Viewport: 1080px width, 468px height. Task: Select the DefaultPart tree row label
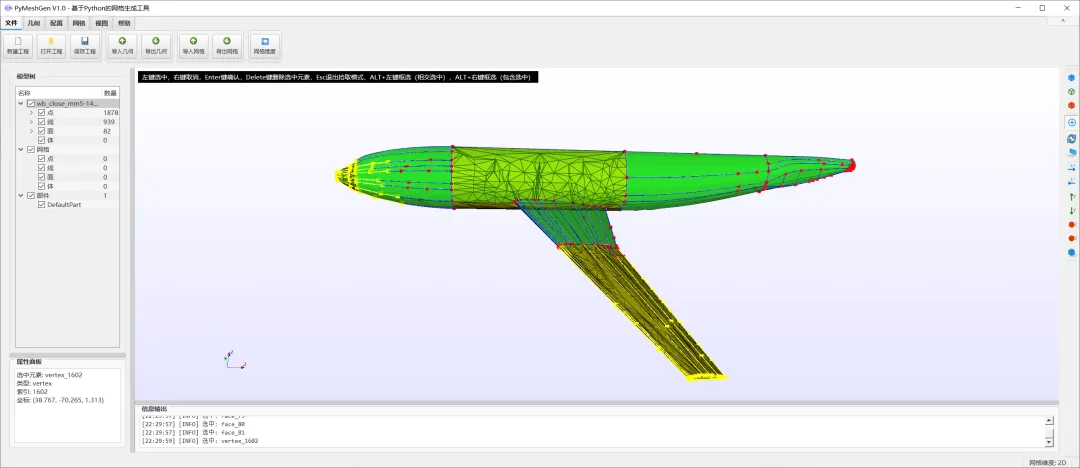tap(64, 205)
